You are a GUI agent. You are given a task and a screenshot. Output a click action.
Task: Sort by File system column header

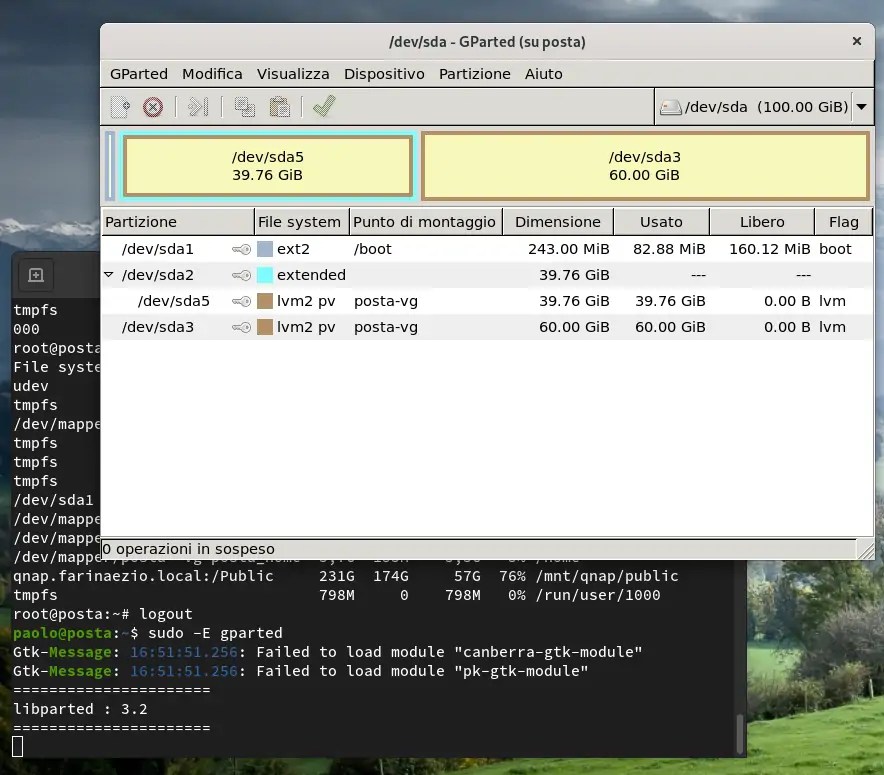(302, 222)
